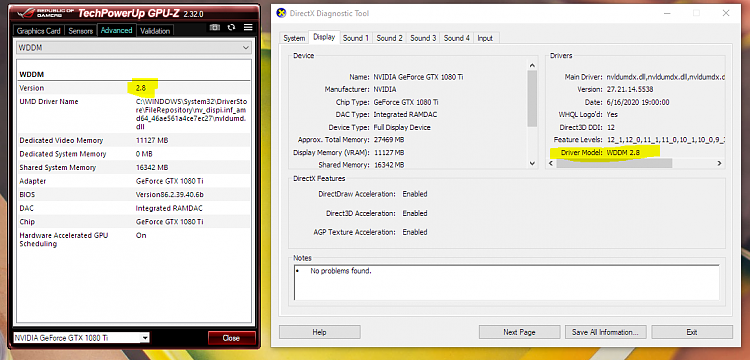Select the Advanced tab in GPU-Z
The width and height of the screenshot is (750, 360).
point(116,30)
